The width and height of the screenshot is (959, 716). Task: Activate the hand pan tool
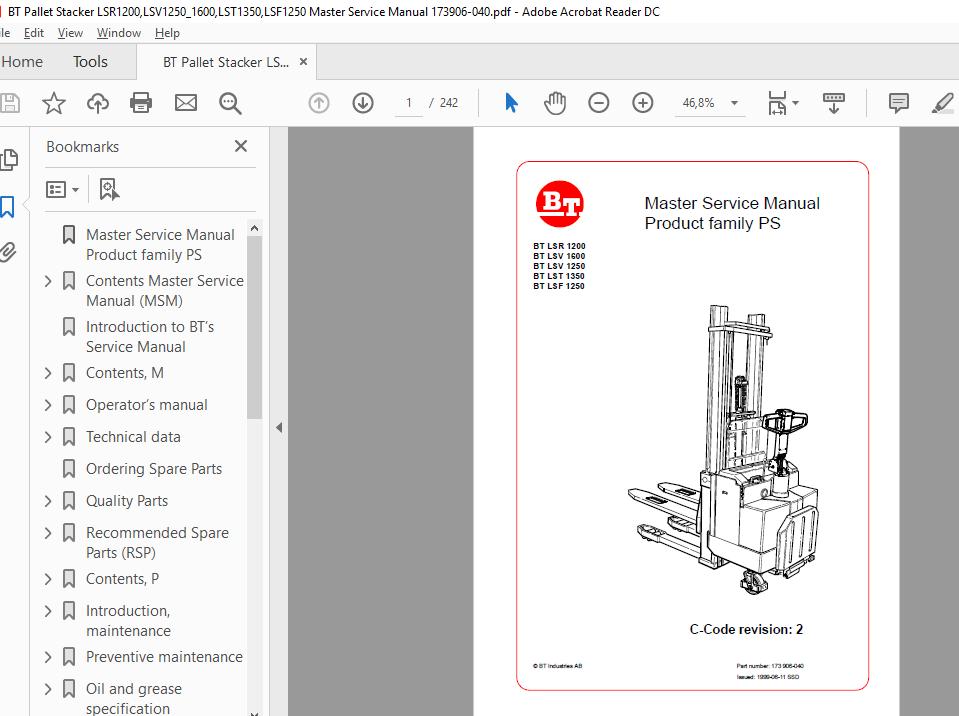pos(555,103)
